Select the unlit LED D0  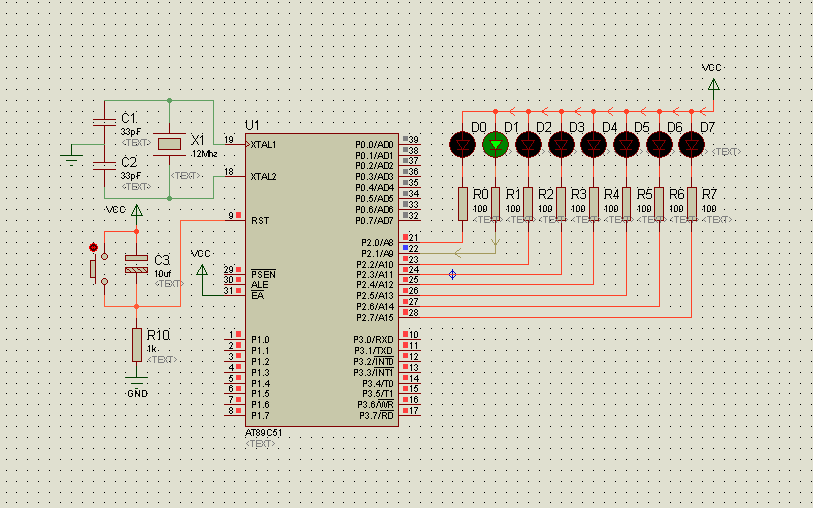pos(462,145)
